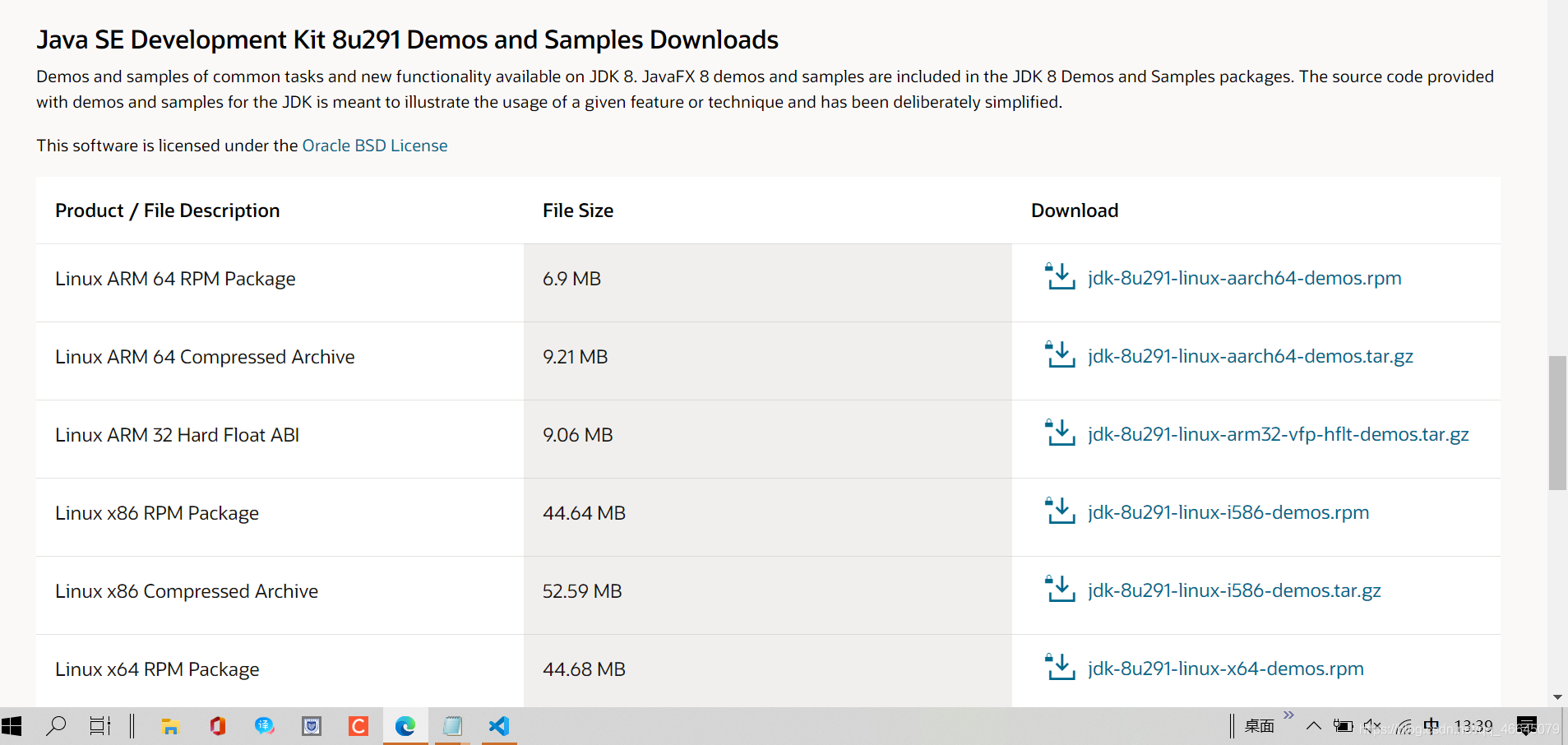Click download icon beside linux-x64-demos.rpm
Screen dimensions: 1568x745
1060,667
